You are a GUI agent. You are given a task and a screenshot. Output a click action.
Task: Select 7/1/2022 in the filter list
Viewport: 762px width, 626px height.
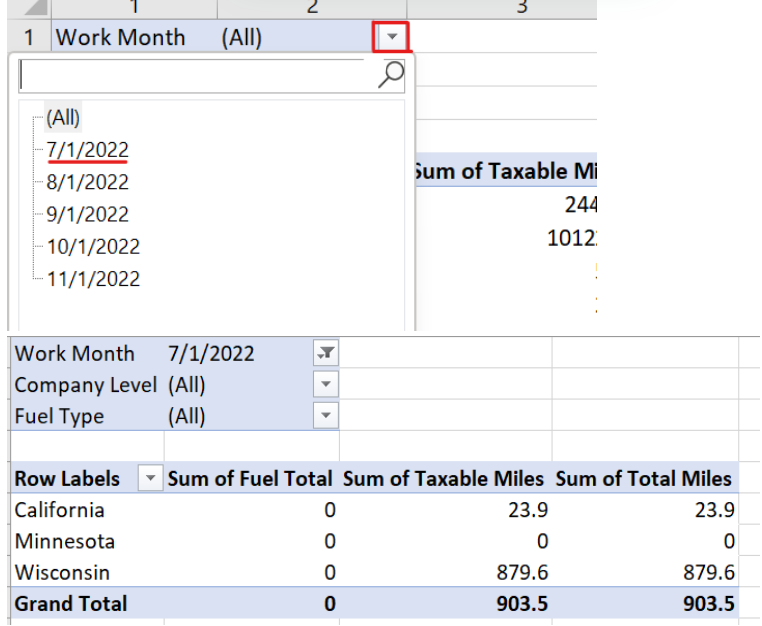pos(87,150)
